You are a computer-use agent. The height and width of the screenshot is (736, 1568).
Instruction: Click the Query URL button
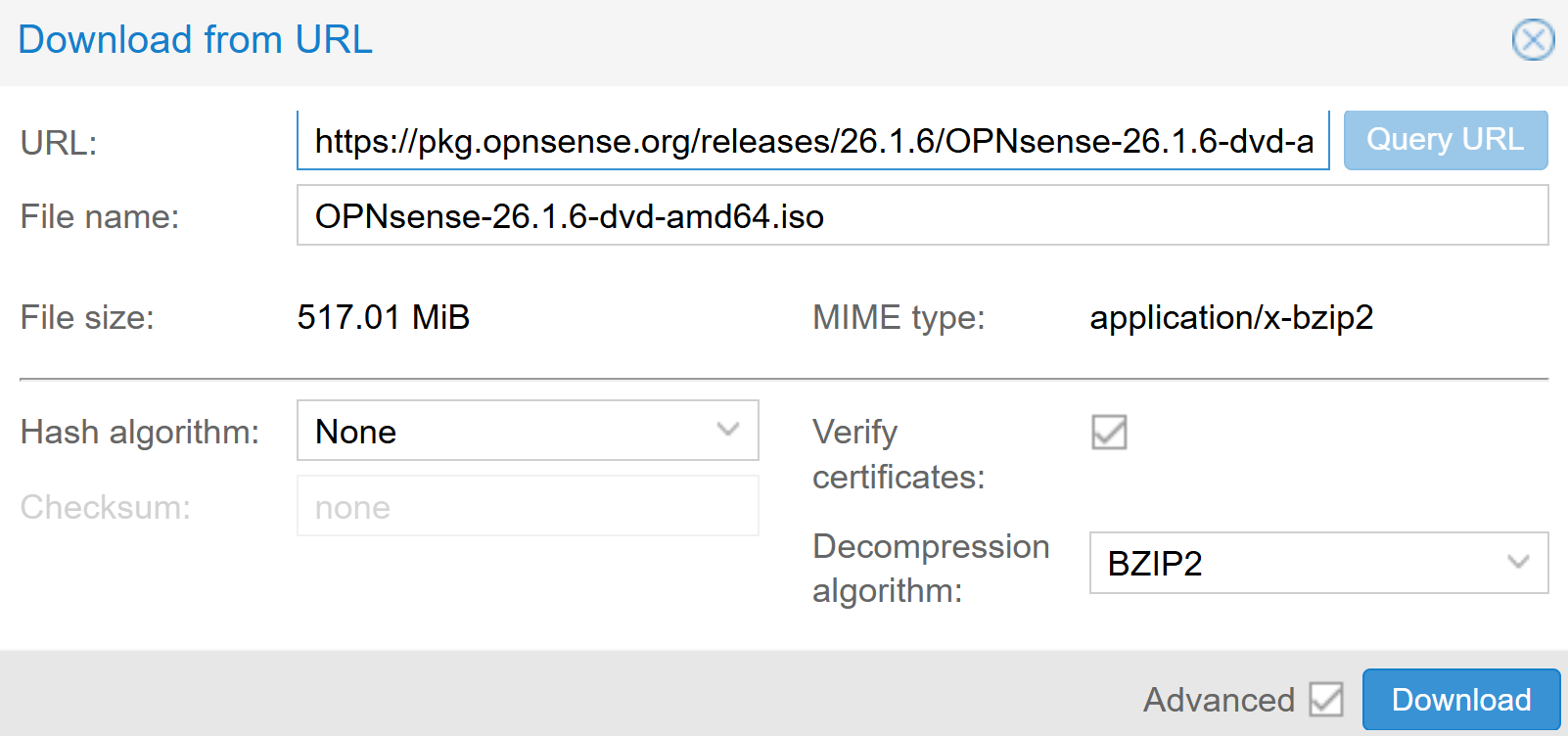point(1446,141)
